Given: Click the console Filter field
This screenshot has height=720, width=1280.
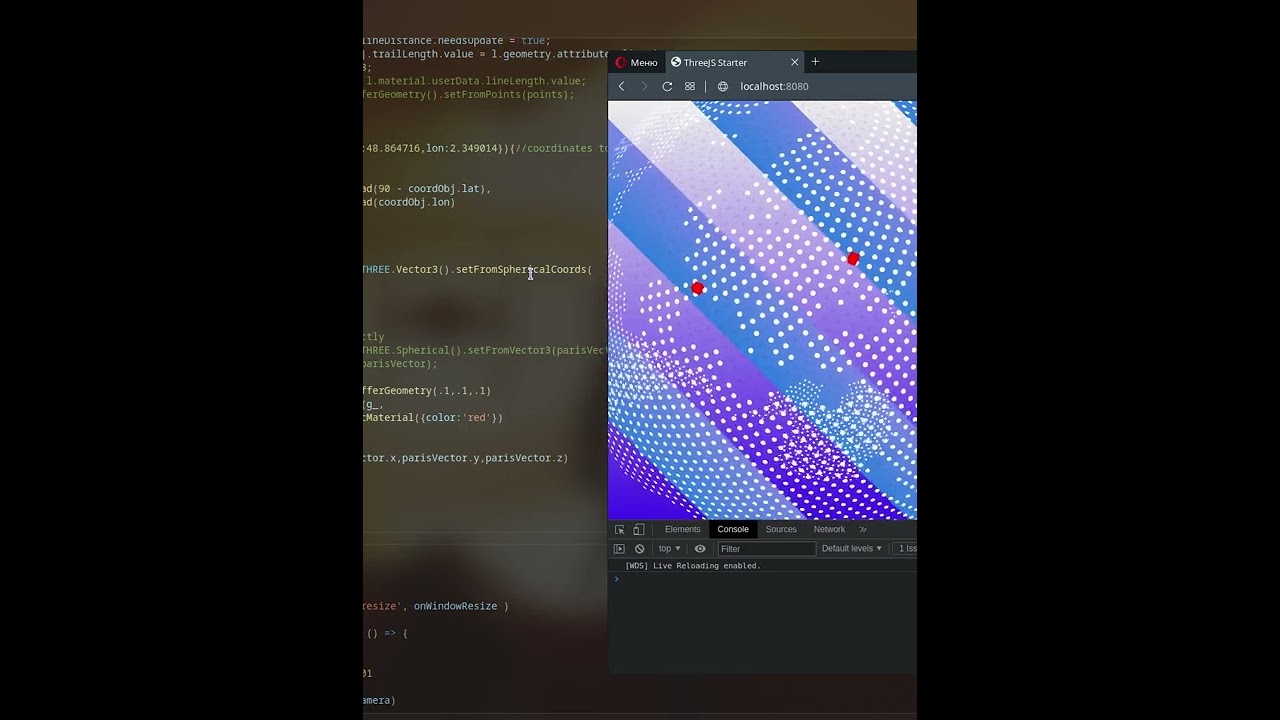Looking at the screenshot, I should 766,548.
